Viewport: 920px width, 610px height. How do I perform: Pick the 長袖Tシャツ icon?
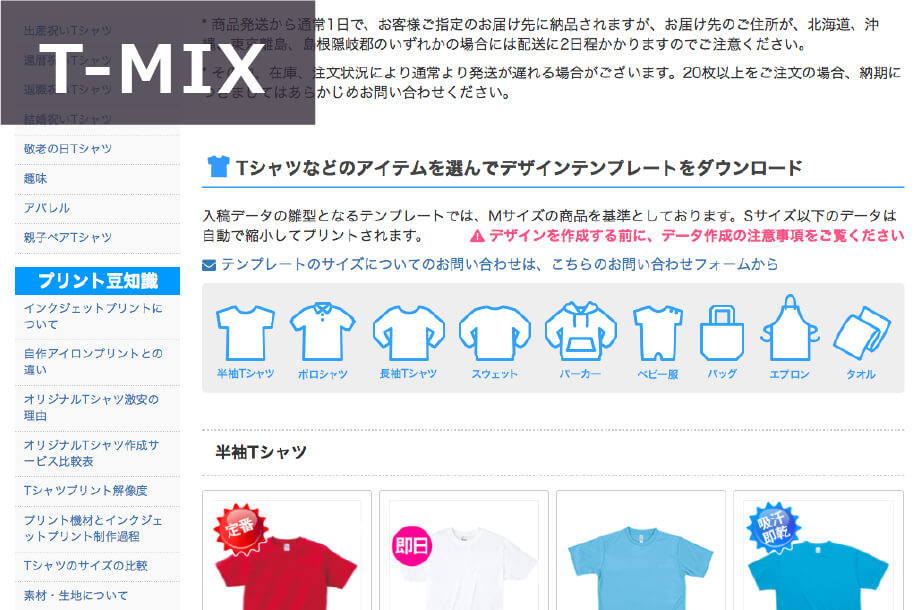[x=408, y=342]
